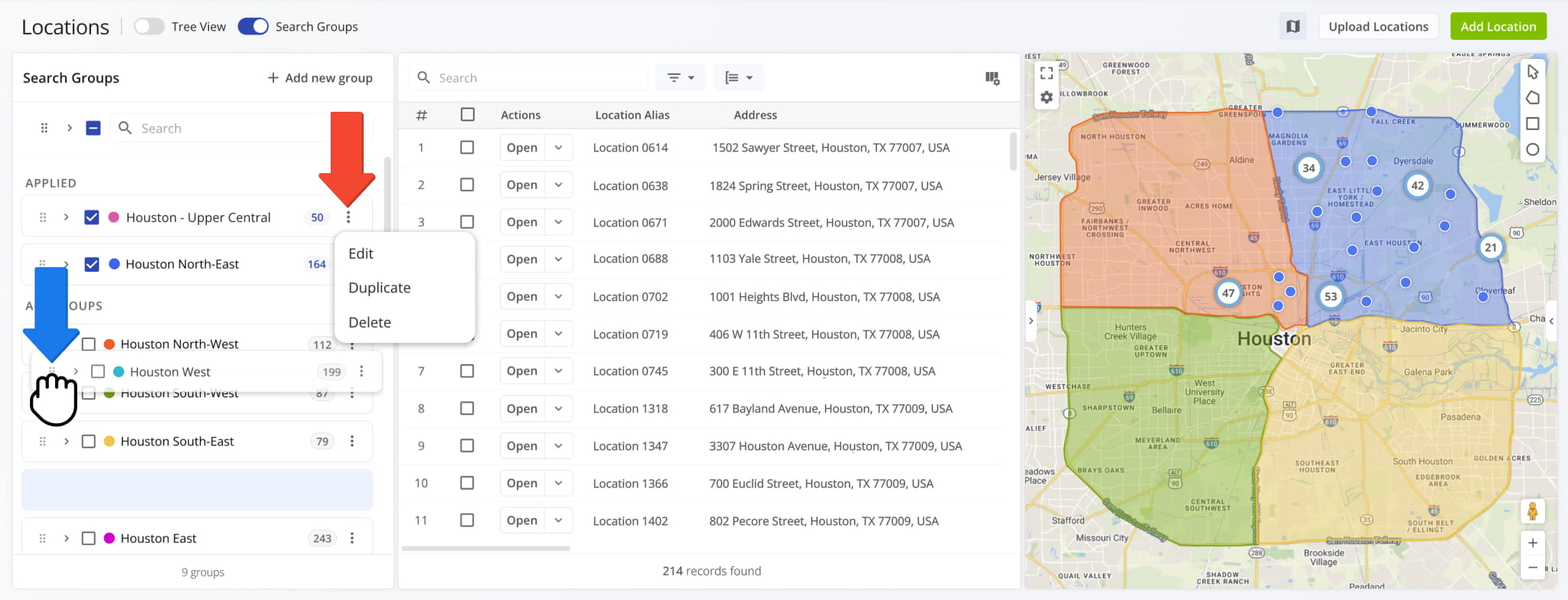The image size is (1568, 600).
Task: Check the Houston East group
Action: pyautogui.click(x=89, y=539)
